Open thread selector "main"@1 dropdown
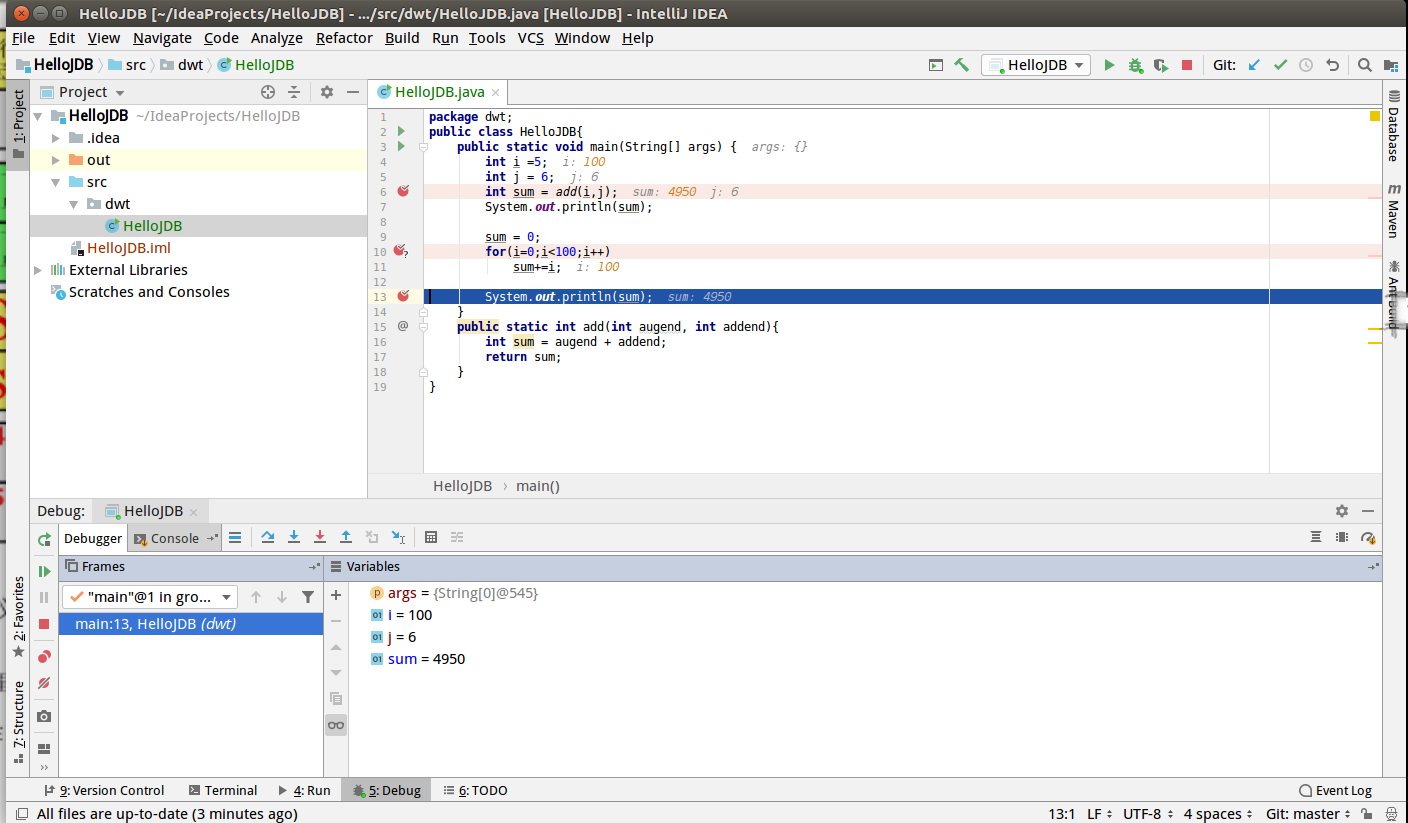 pos(150,597)
